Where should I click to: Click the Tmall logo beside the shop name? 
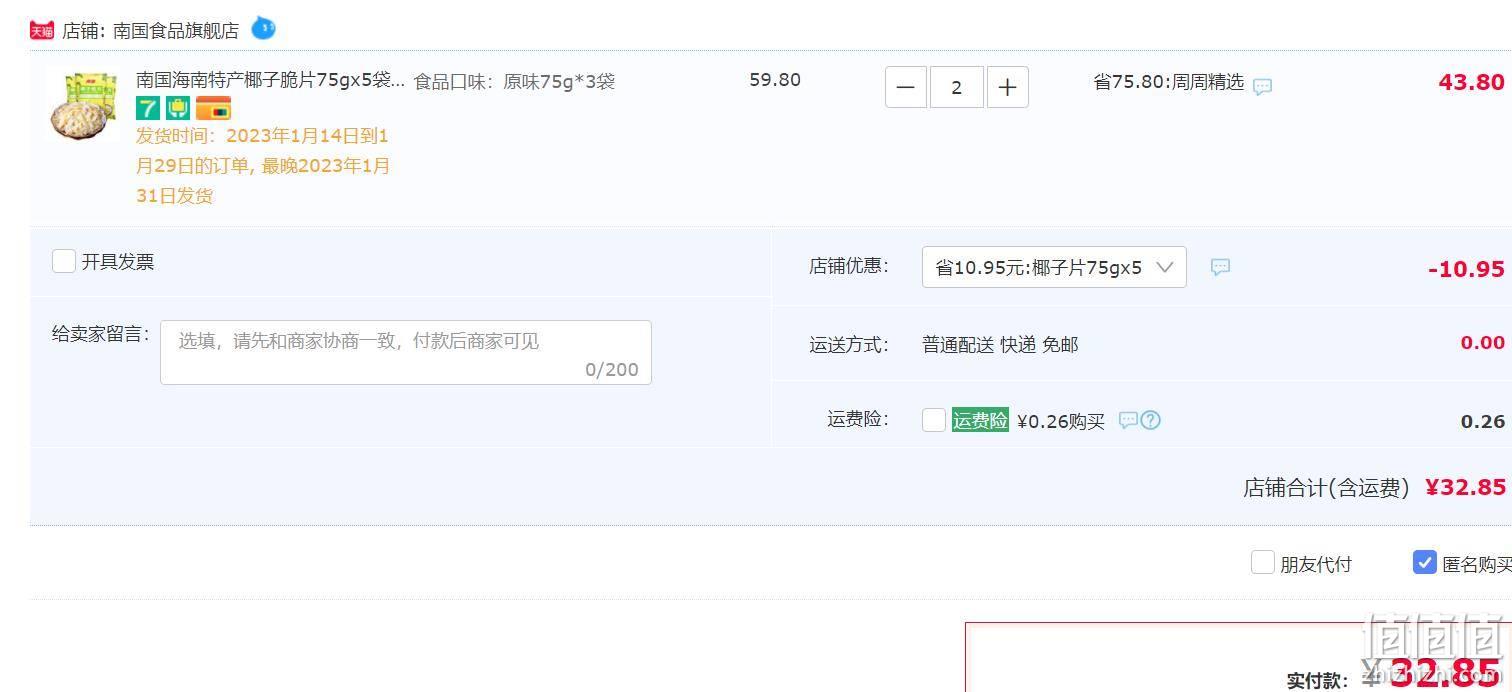[41, 30]
